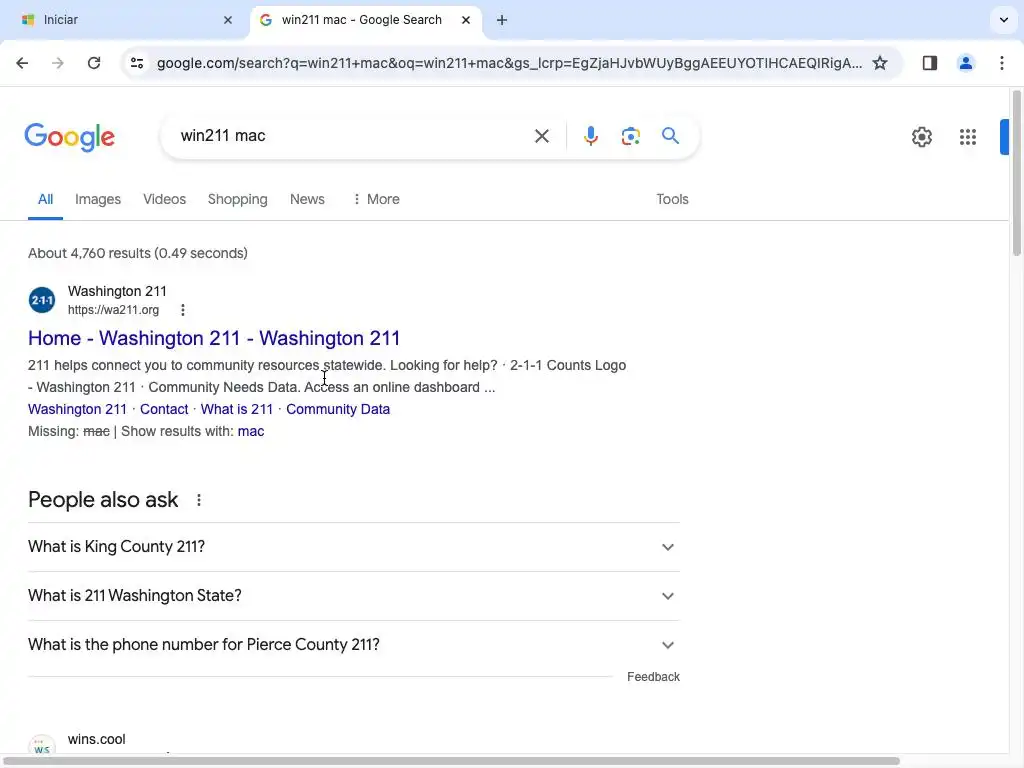Switch to Images results

point(98,199)
